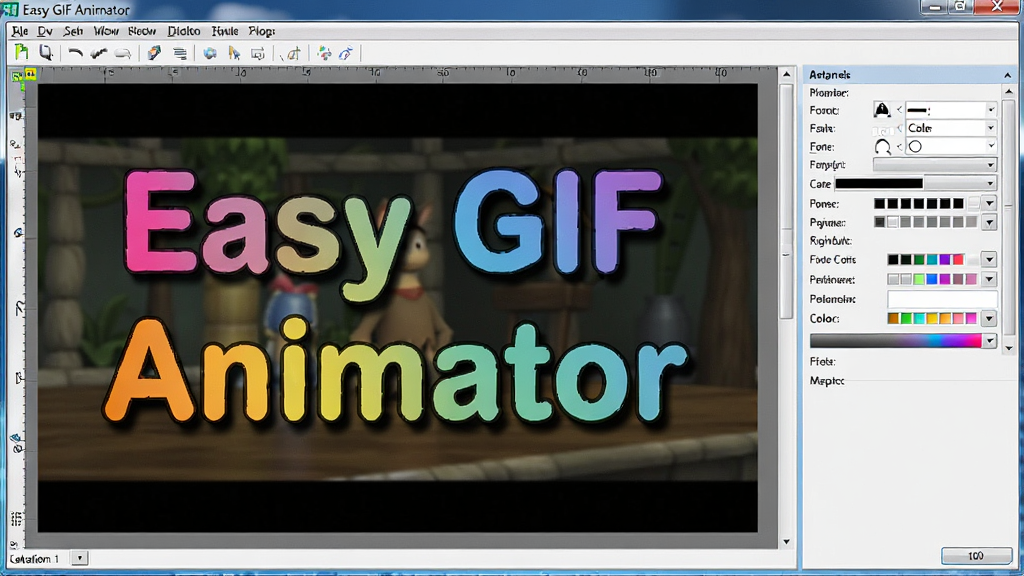
Task: Click inside the gradient spectrum color bar
Action: (895, 341)
